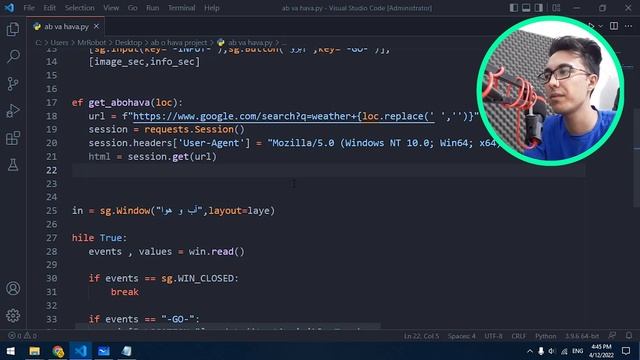Open the Run and Debug view
This screenshot has width=640, height=360.
(13, 111)
